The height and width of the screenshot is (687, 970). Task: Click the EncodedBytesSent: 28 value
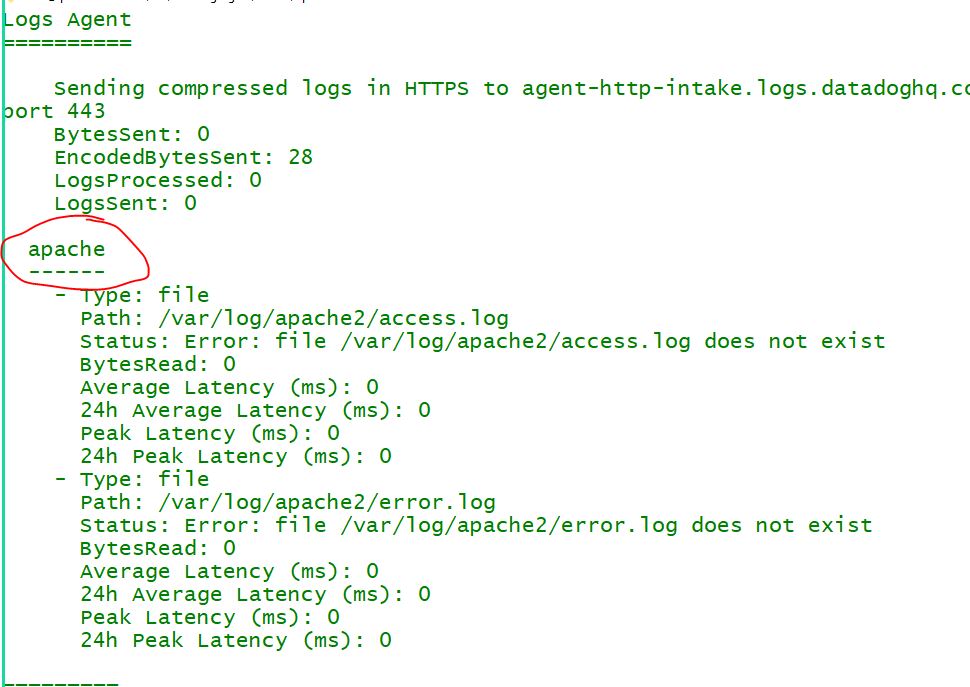click(x=183, y=157)
